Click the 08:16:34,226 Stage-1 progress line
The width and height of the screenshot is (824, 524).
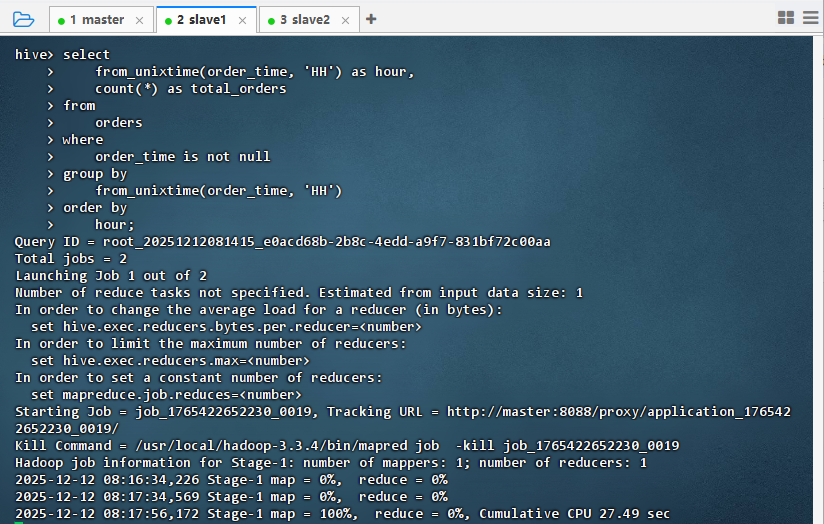[231, 480]
